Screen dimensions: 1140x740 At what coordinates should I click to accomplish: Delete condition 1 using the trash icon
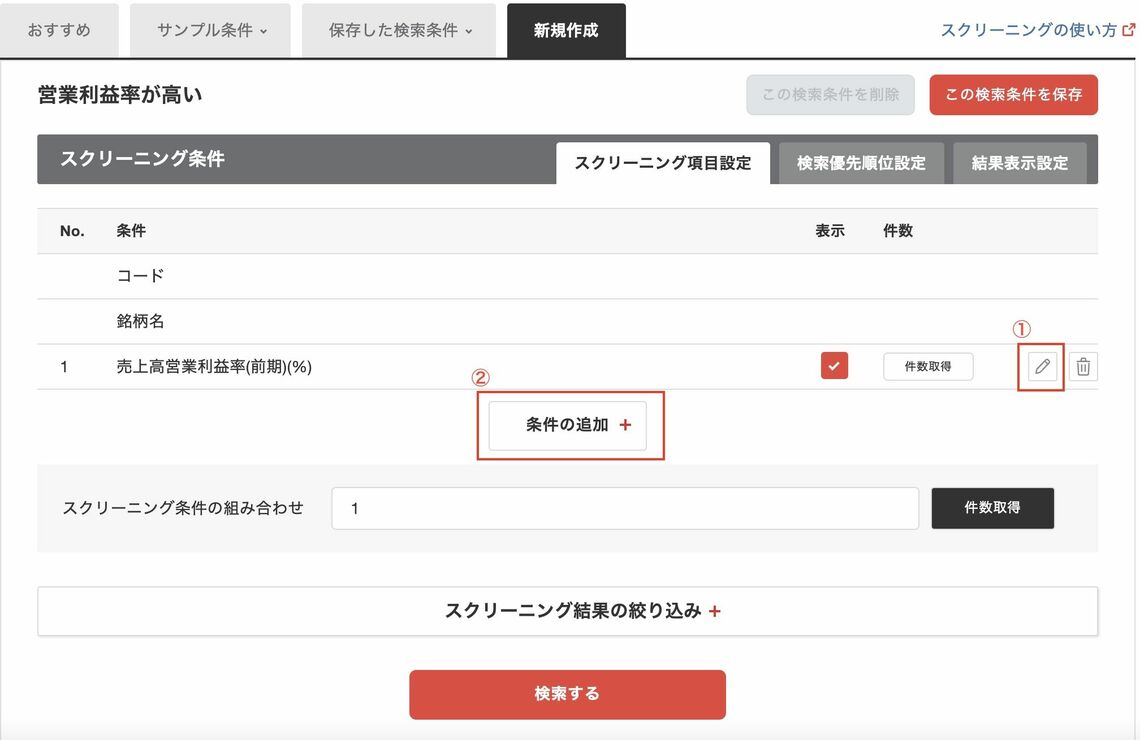point(1083,366)
